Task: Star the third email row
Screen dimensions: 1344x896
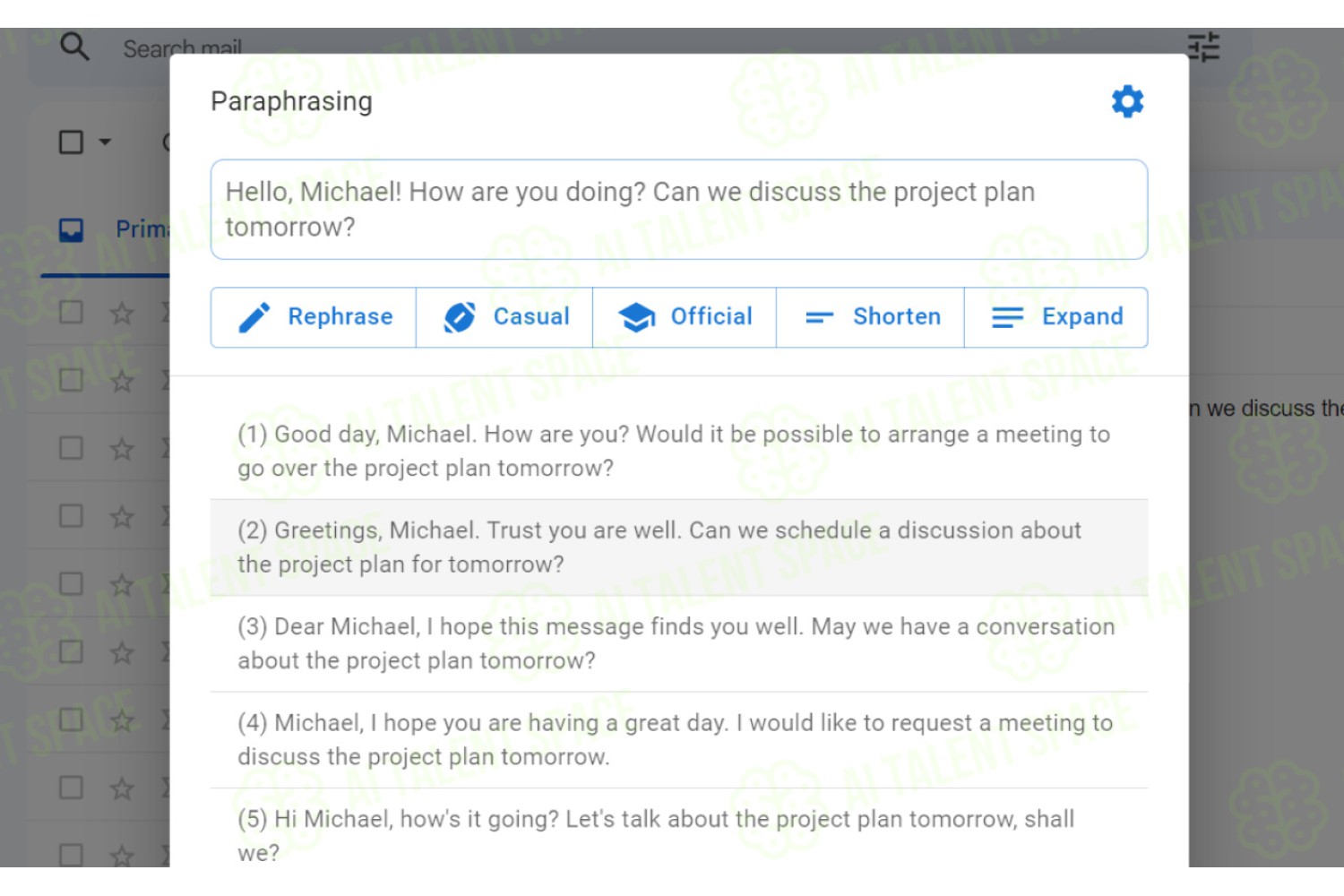Action: (x=122, y=449)
